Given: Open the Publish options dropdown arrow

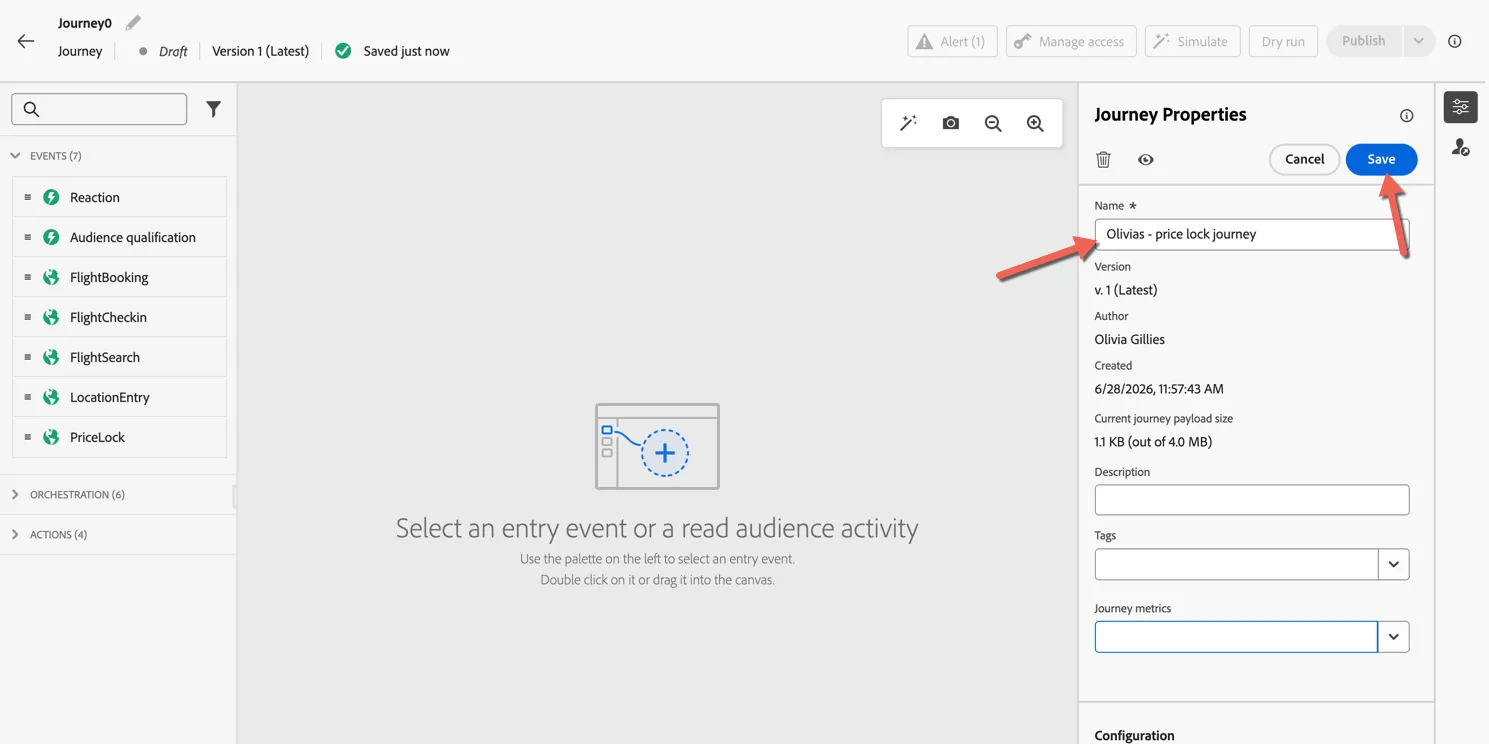Looking at the screenshot, I should 1418,41.
